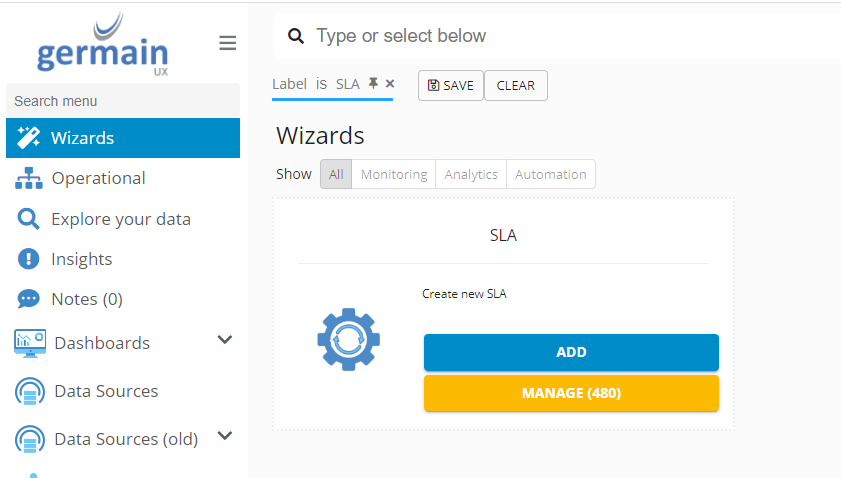Click the SLA gear wizard icon

tap(349, 340)
